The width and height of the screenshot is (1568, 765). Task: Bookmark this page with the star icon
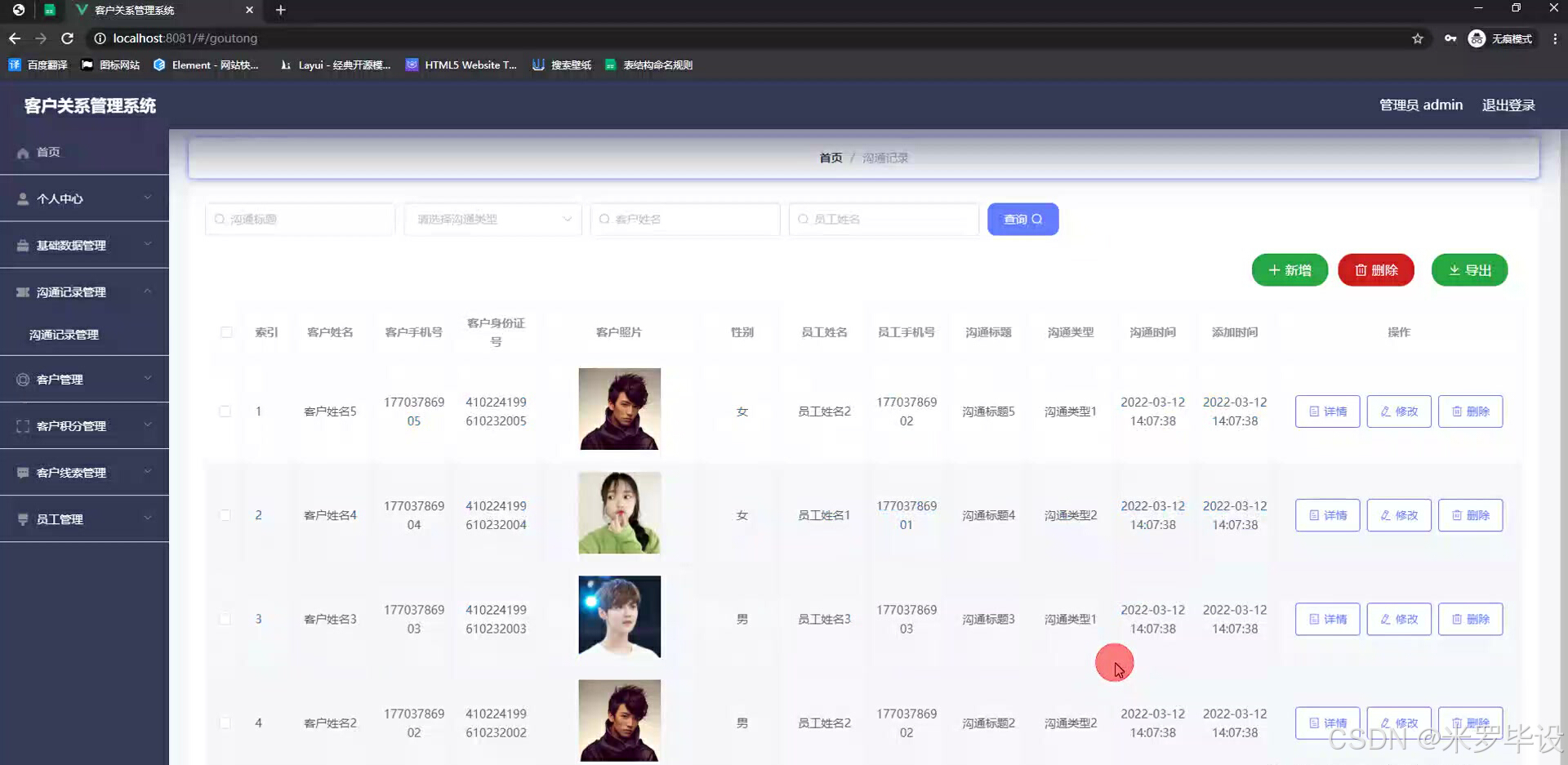(x=1418, y=38)
